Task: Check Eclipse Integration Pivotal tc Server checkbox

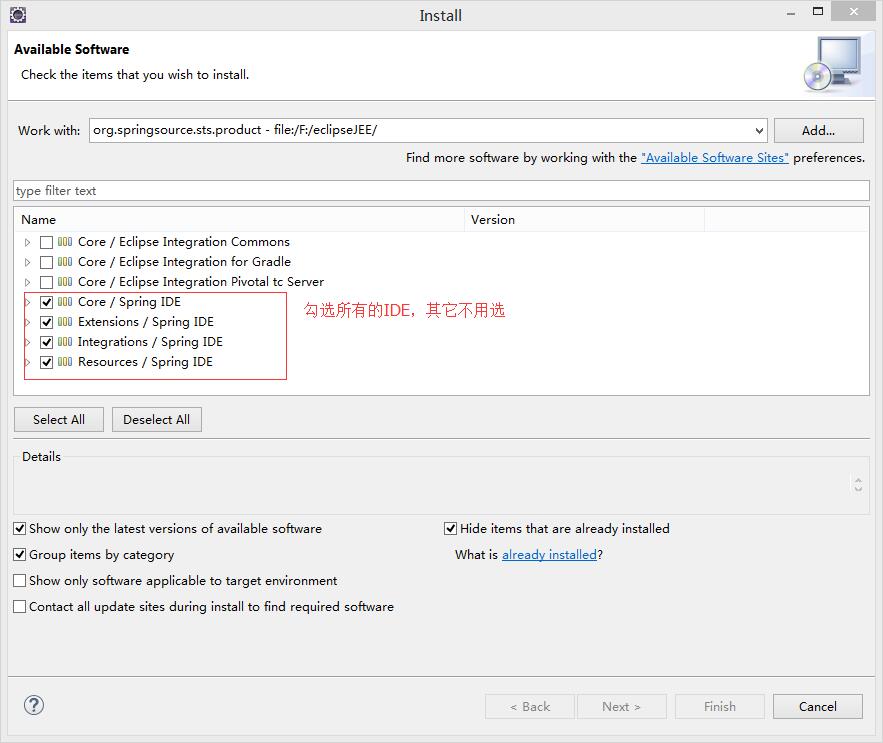Action: [x=47, y=282]
